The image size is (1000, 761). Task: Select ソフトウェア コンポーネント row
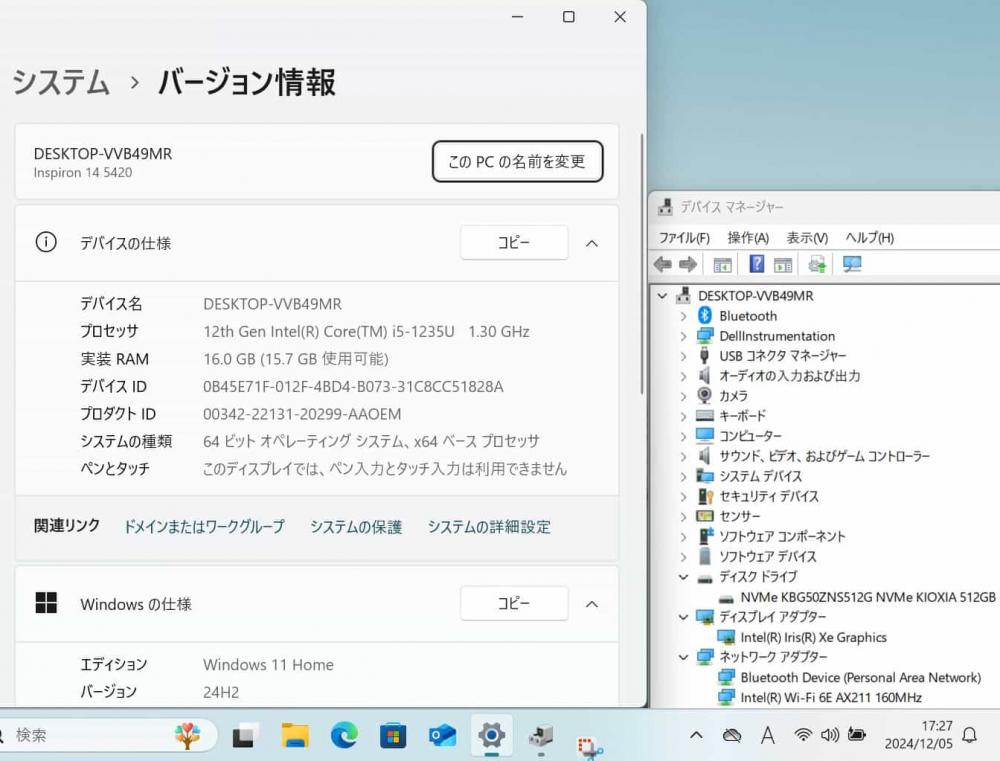tap(782, 536)
